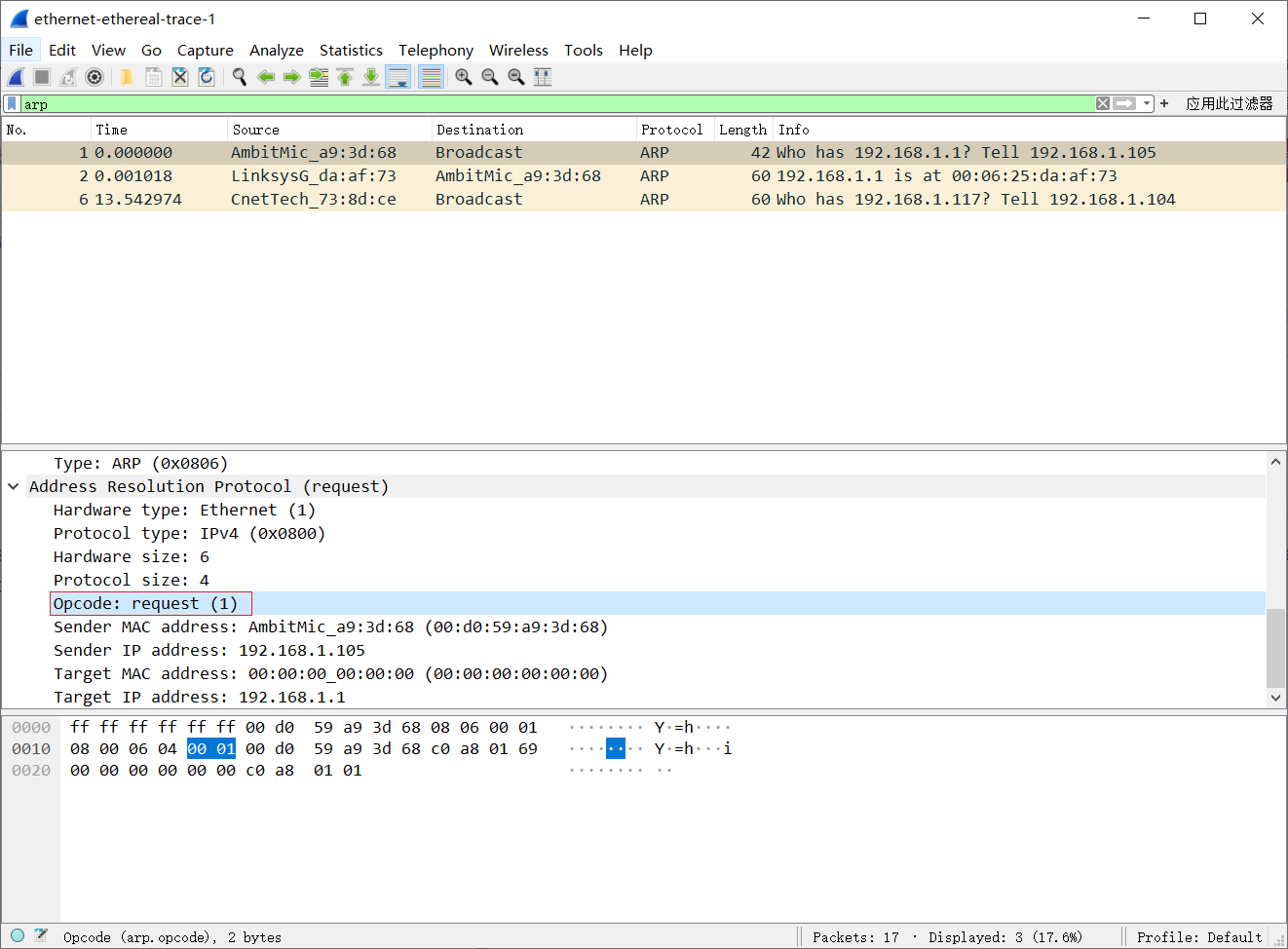The height and width of the screenshot is (949, 1288).
Task: Click the up arrow of the details scrollbar
Action: pyautogui.click(x=1275, y=461)
